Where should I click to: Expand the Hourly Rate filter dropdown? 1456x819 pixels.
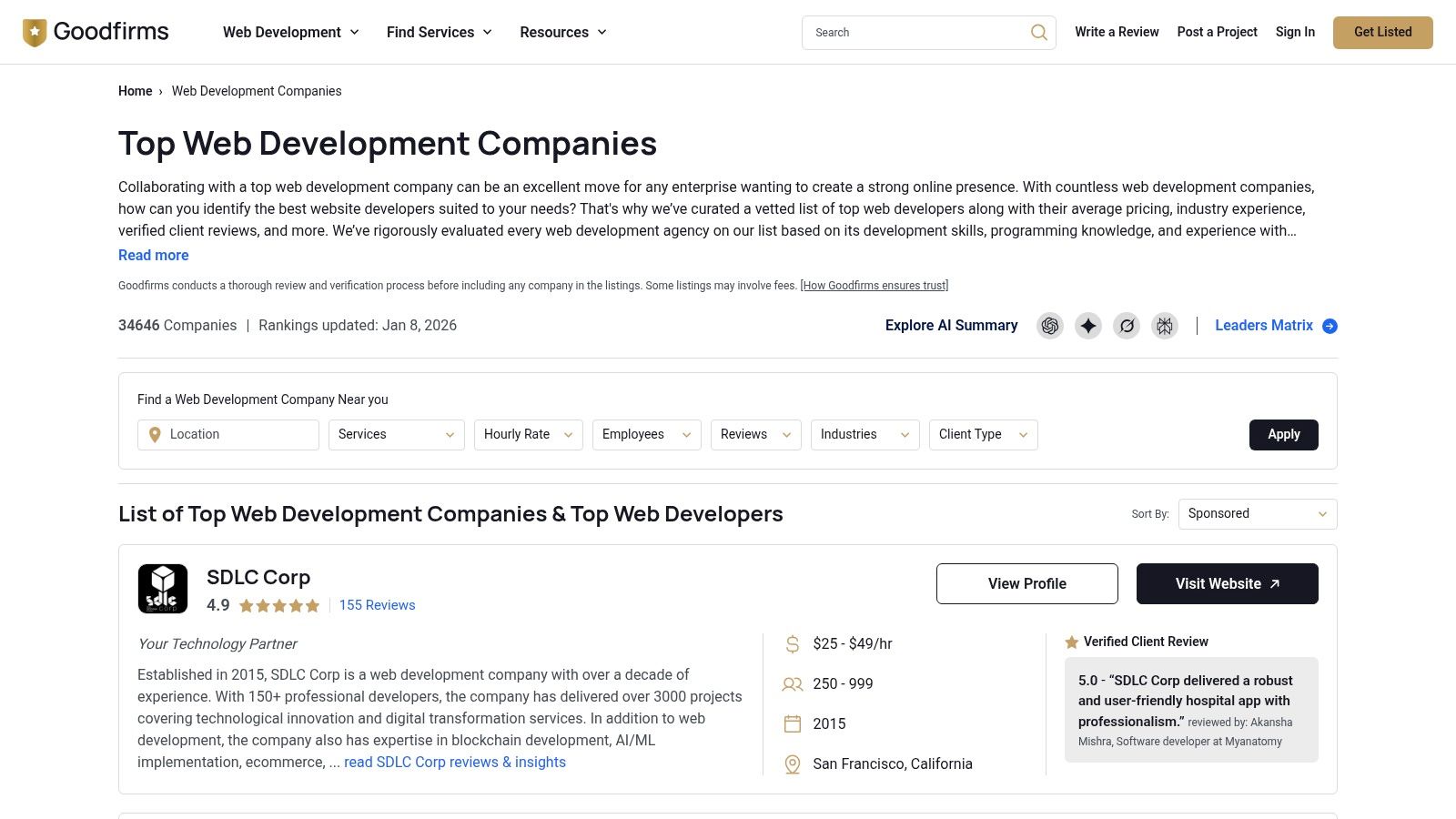click(528, 435)
